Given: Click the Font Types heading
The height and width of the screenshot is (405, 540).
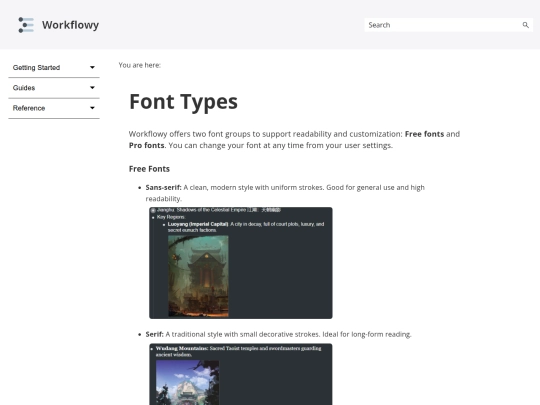Looking at the screenshot, I should (183, 102).
